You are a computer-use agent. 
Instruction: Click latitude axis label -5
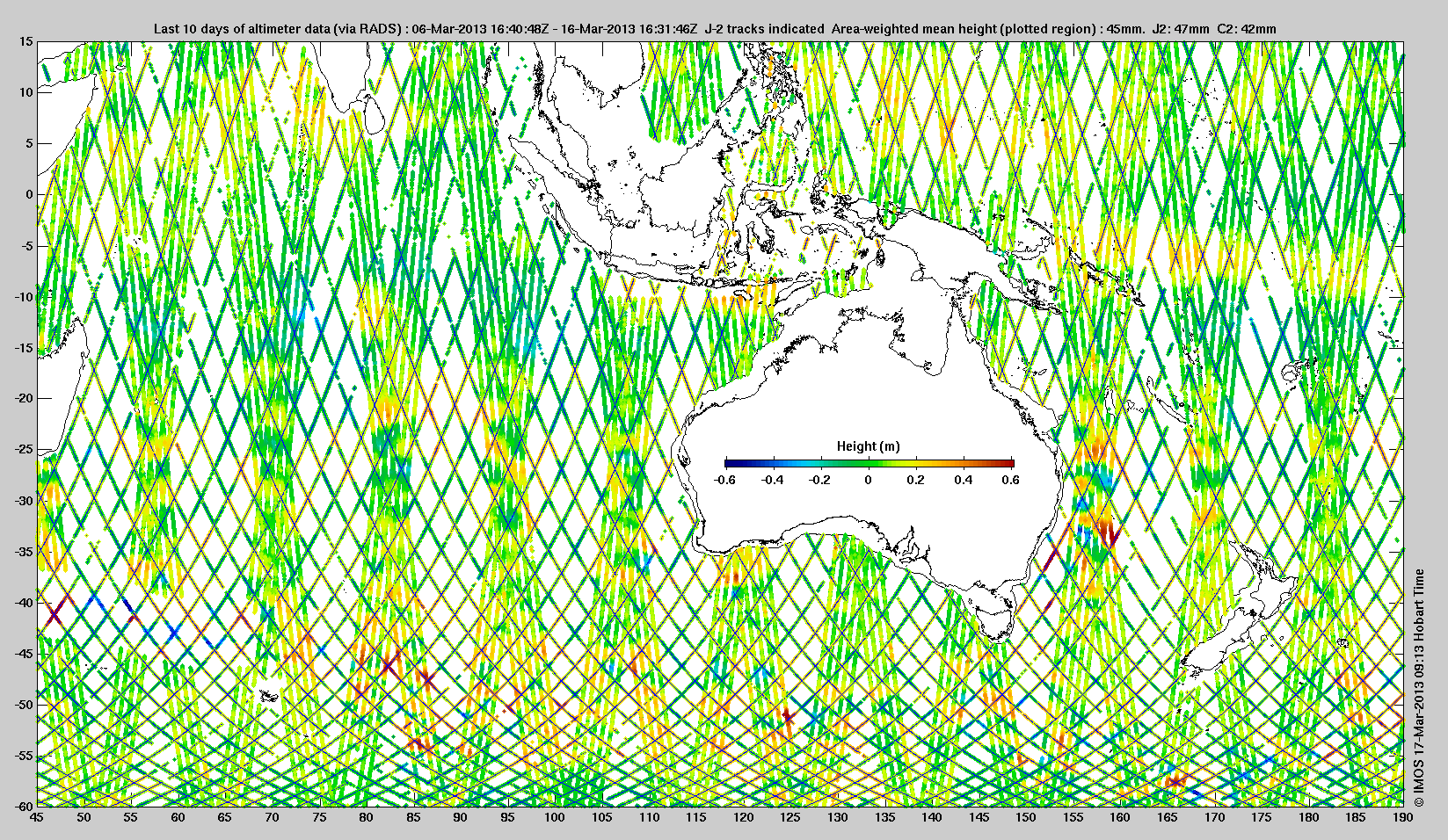point(27,246)
